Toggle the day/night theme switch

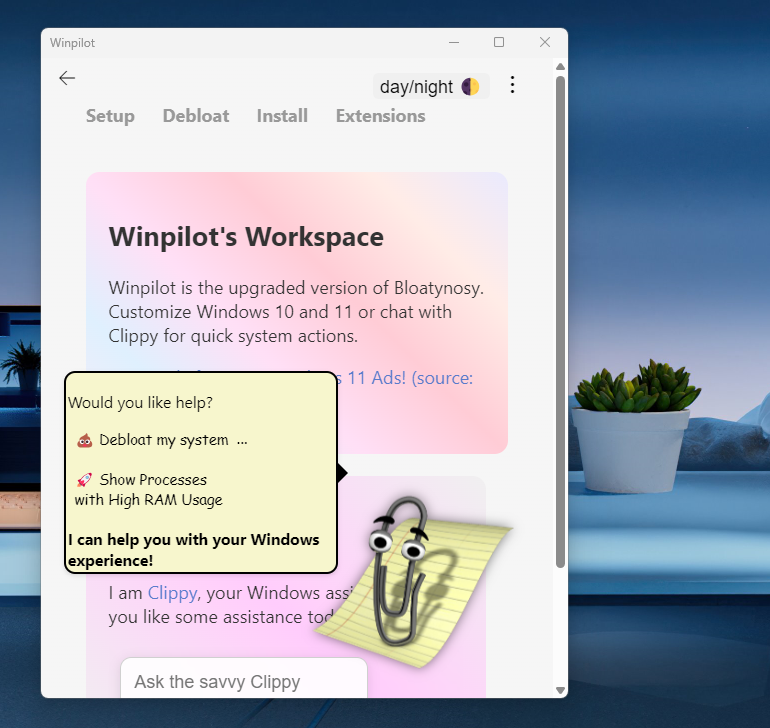[430, 87]
